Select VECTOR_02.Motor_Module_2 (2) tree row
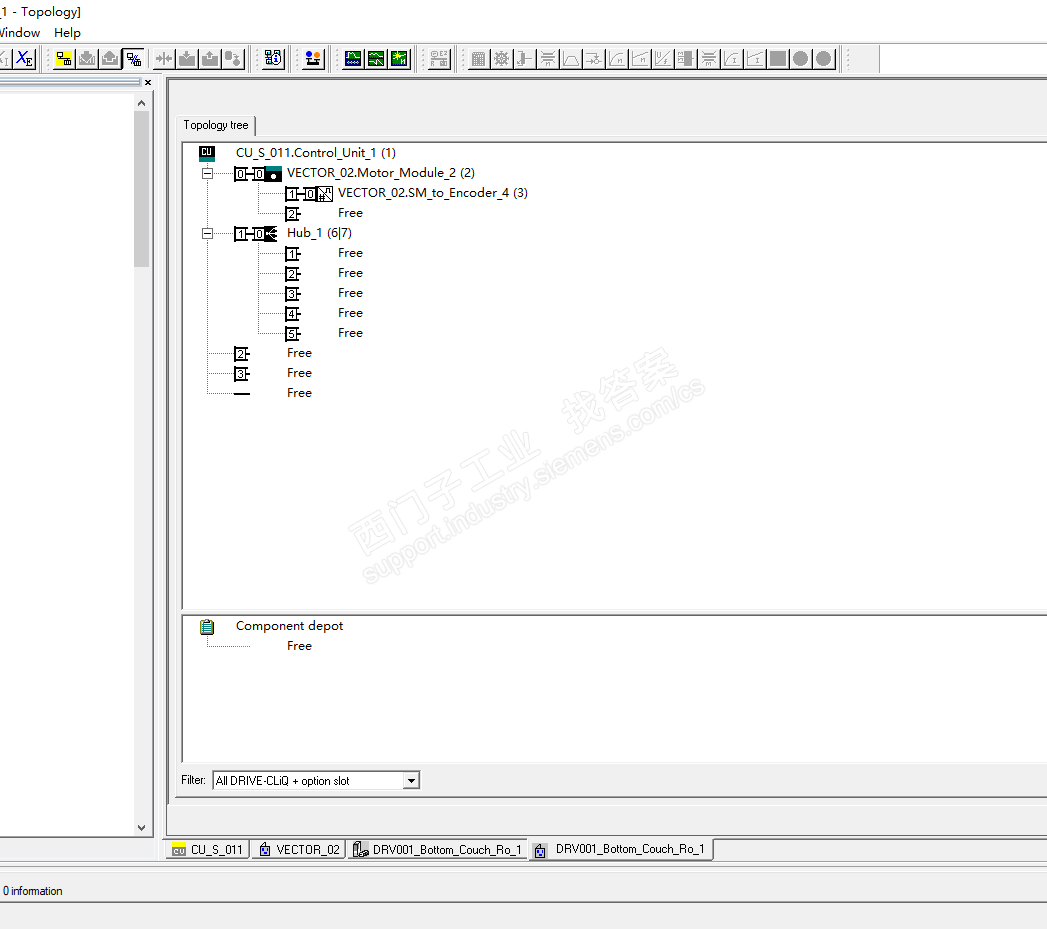This screenshot has width=1047, height=929. (x=381, y=173)
